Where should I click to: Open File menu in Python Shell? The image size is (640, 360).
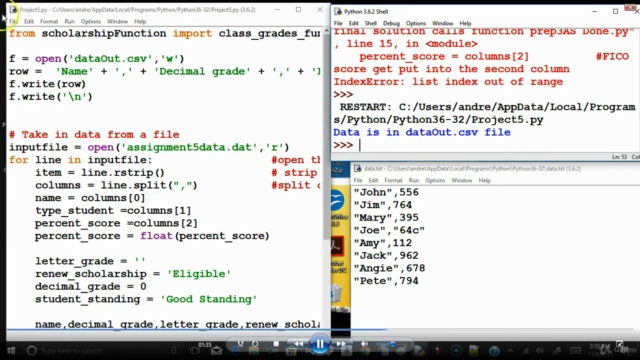click(x=338, y=23)
